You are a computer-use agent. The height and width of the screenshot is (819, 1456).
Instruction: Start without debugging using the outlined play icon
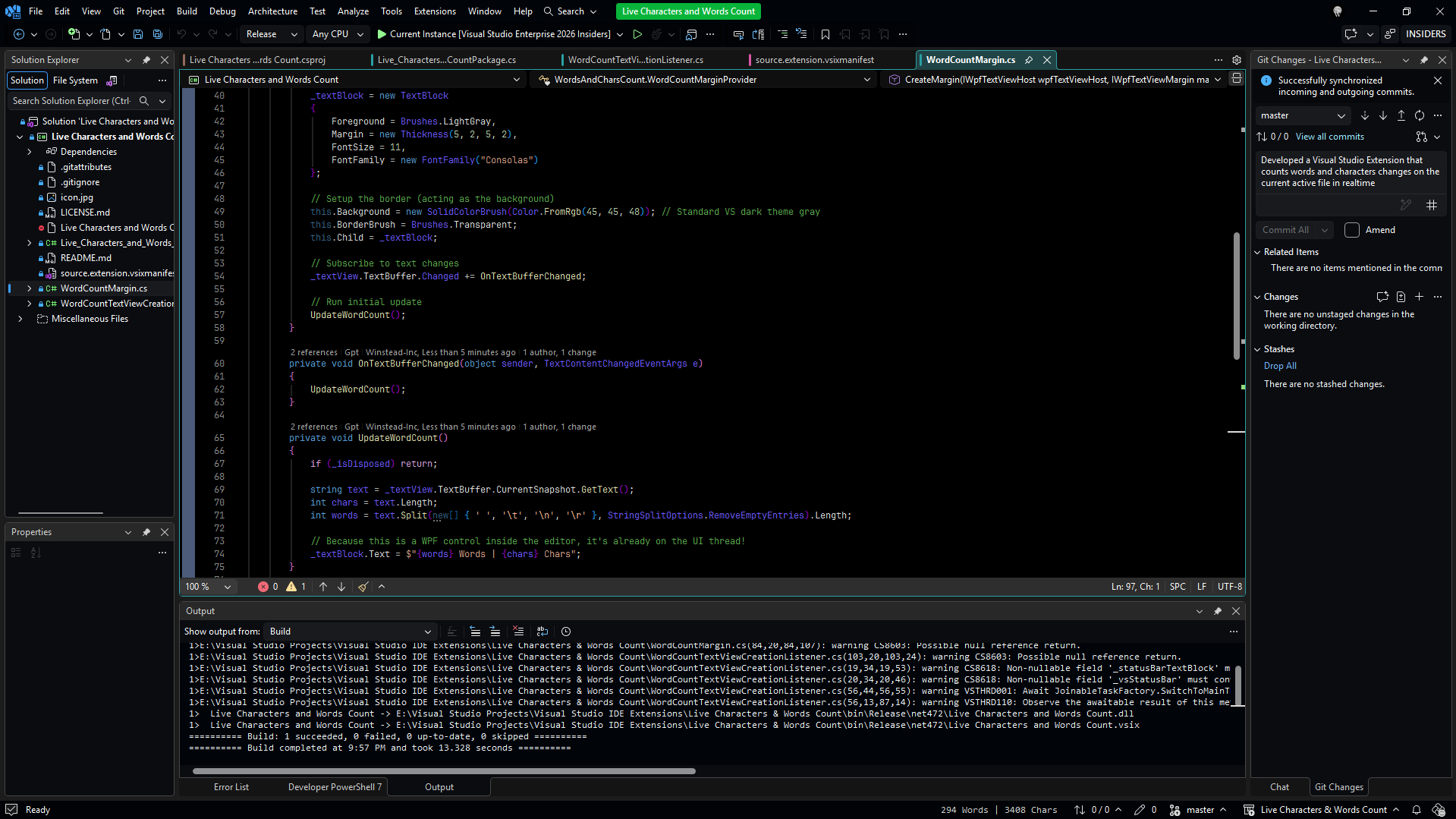pos(637,34)
